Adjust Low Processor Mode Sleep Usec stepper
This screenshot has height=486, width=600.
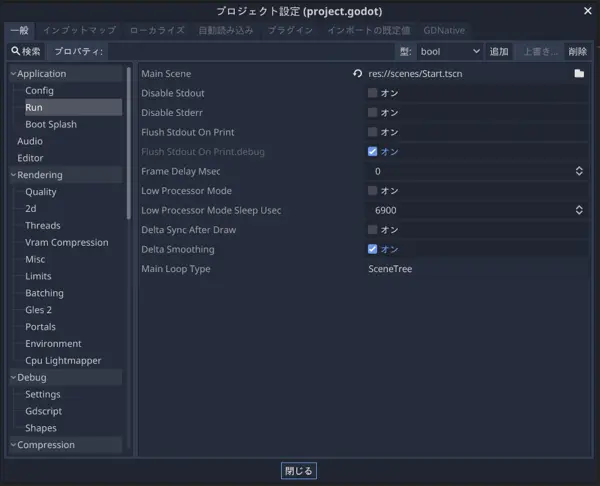(579, 210)
